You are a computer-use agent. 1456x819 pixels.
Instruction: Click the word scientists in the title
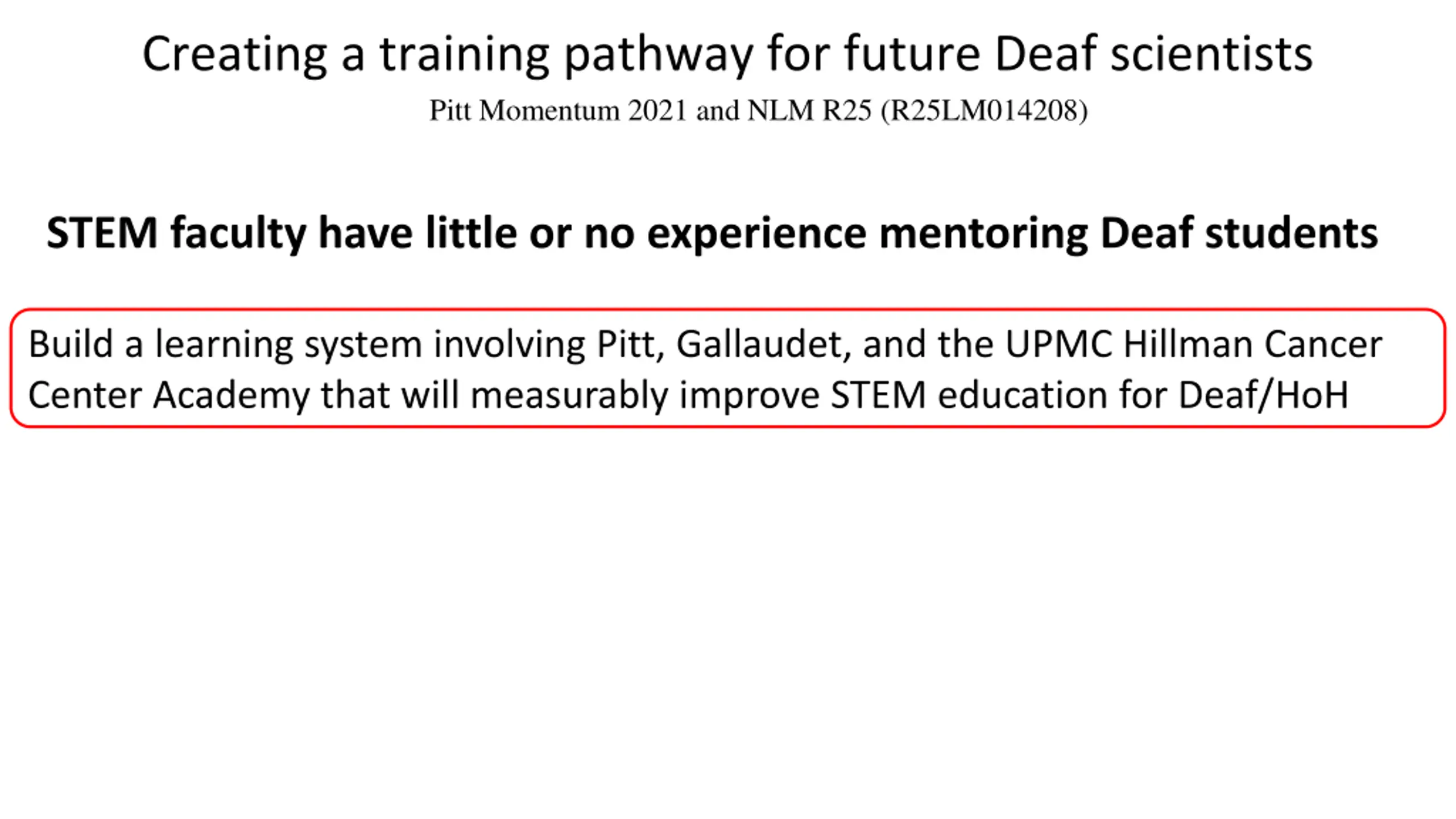tap(1211, 55)
